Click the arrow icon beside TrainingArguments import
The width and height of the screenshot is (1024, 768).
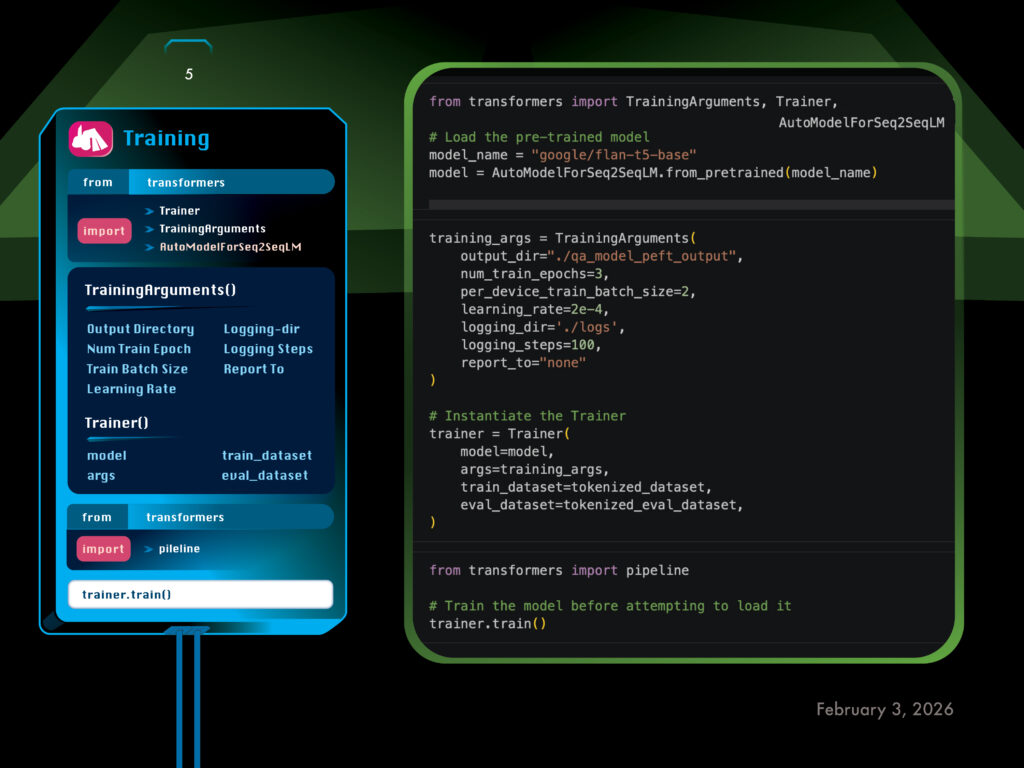pyautogui.click(x=149, y=229)
